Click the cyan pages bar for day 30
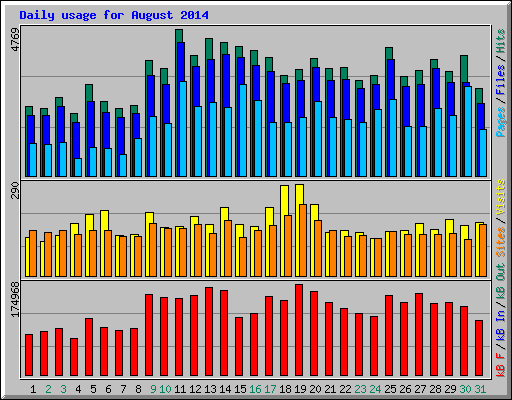The width and height of the screenshot is (512, 400). (x=468, y=131)
